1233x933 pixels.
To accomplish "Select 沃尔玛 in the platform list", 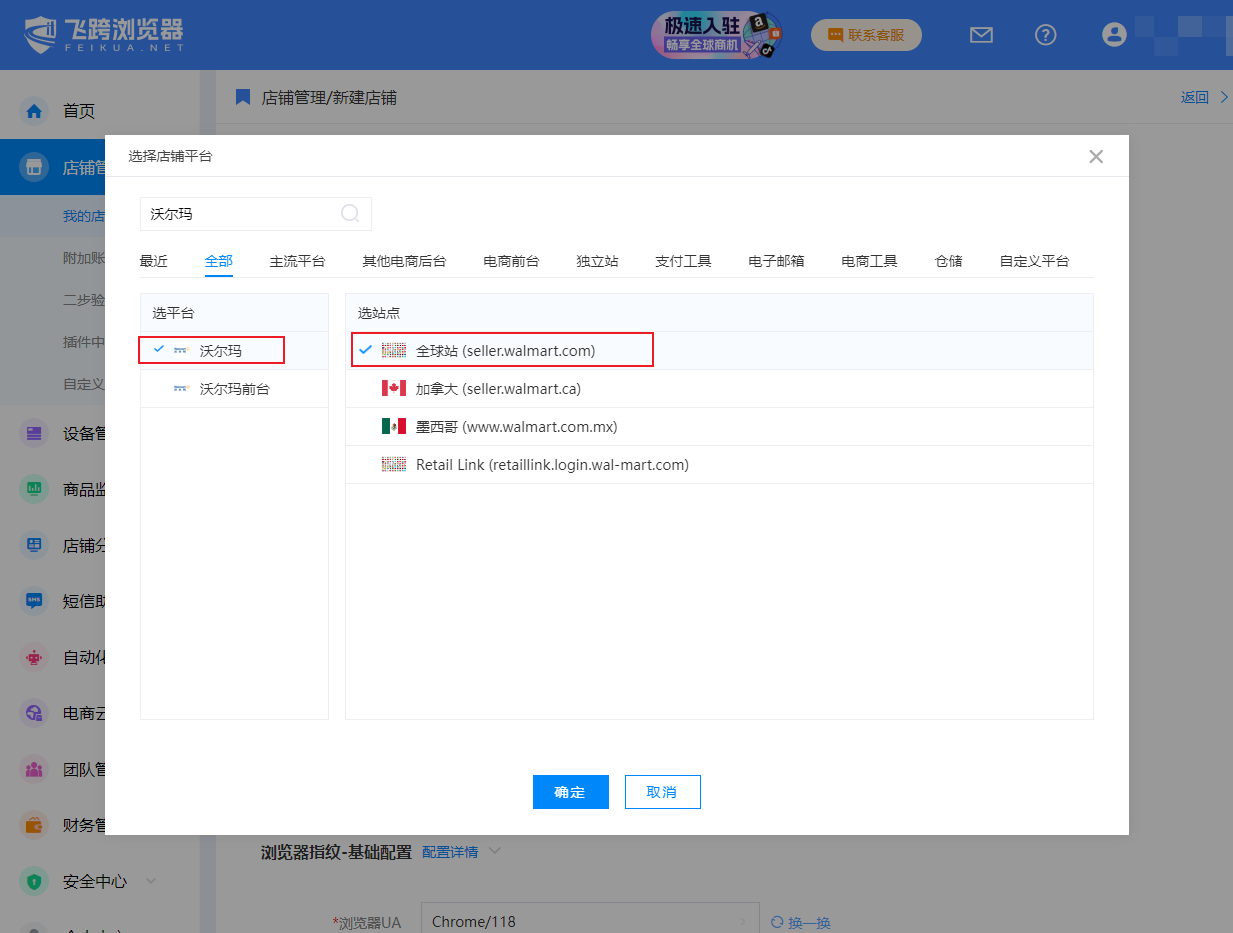I will tap(220, 351).
